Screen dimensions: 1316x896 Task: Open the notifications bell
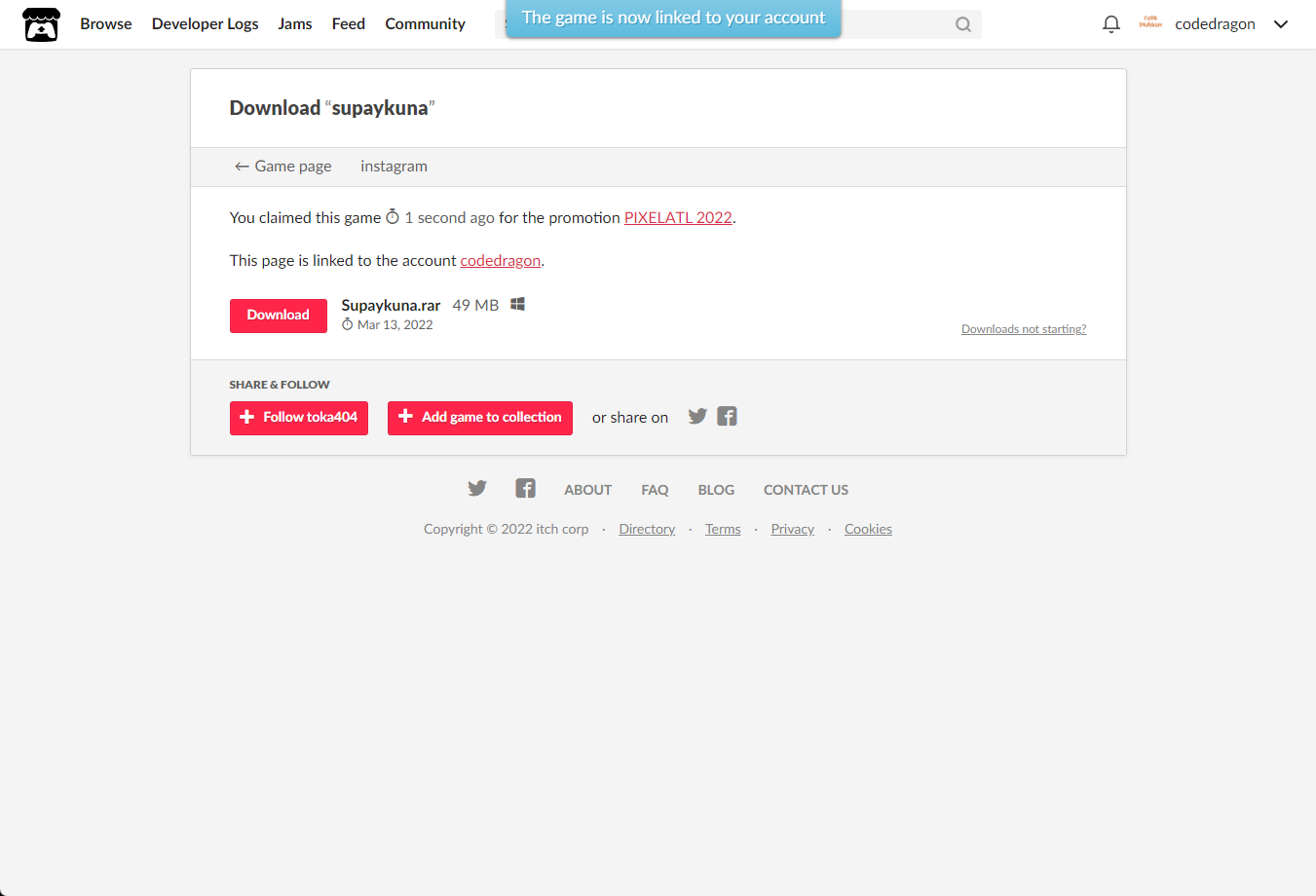click(1111, 24)
